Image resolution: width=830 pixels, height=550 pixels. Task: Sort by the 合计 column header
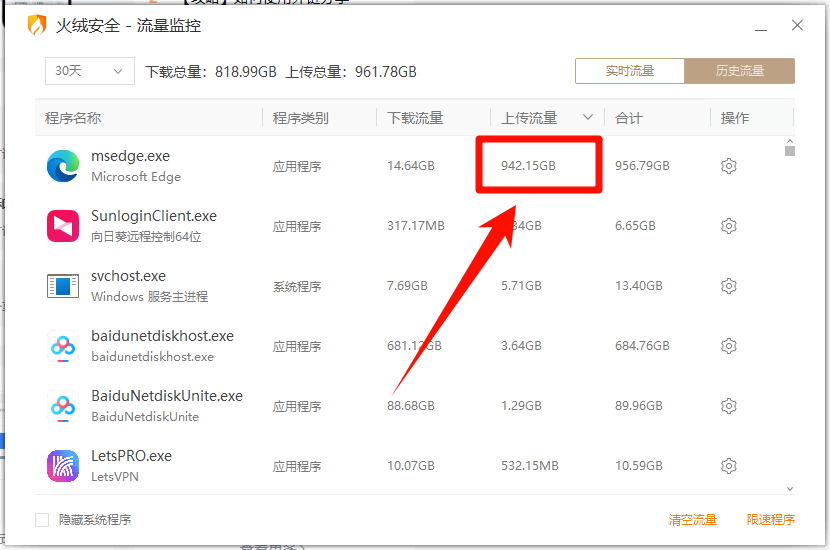point(629,118)
